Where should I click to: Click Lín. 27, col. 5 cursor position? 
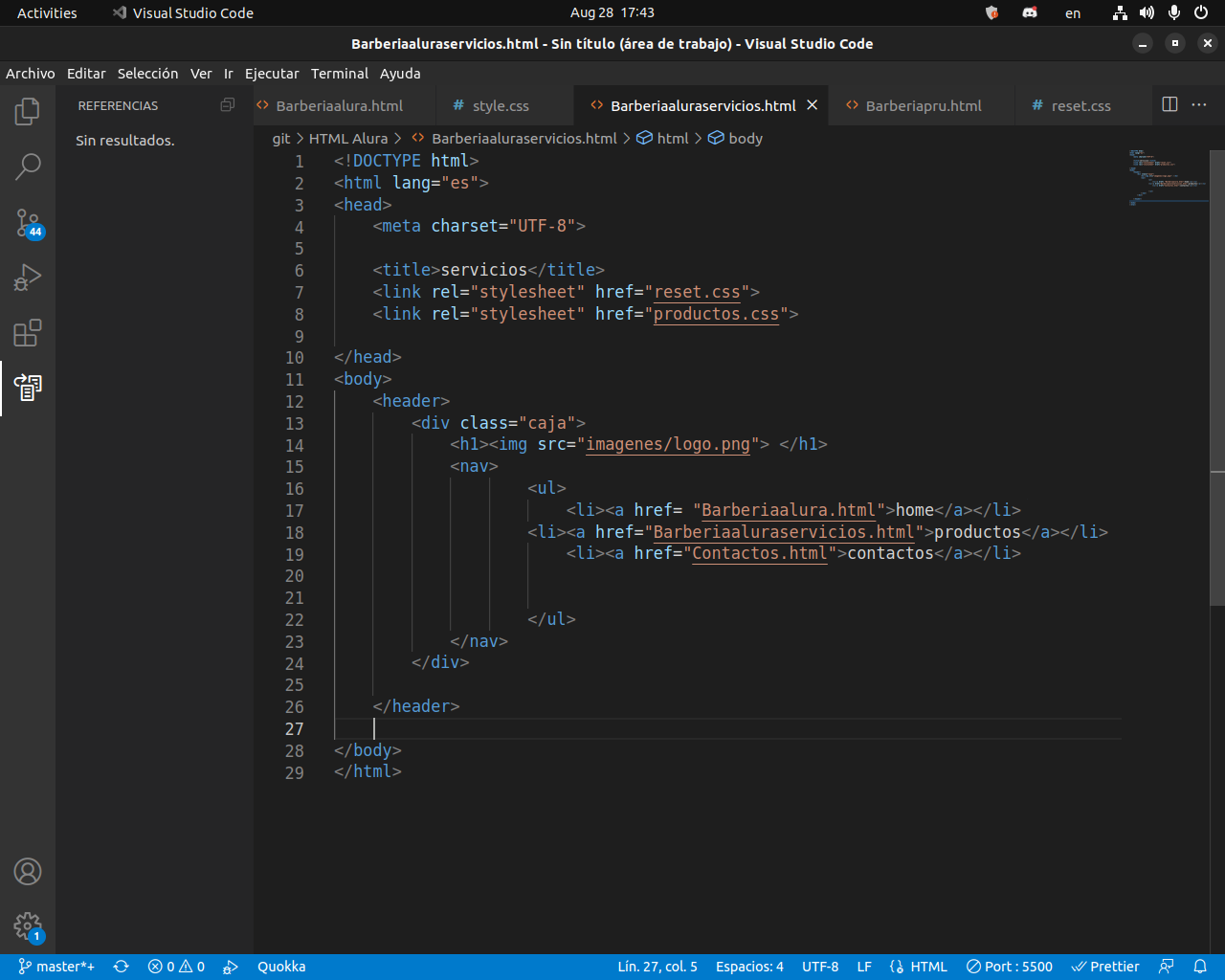click(x=657, y=967)
